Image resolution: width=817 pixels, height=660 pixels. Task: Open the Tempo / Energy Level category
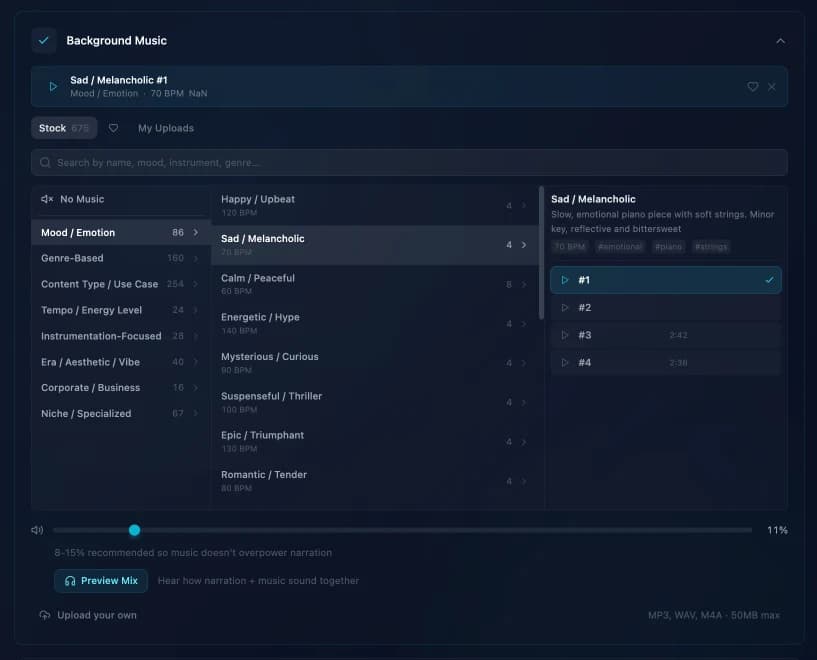coord(121,310)
